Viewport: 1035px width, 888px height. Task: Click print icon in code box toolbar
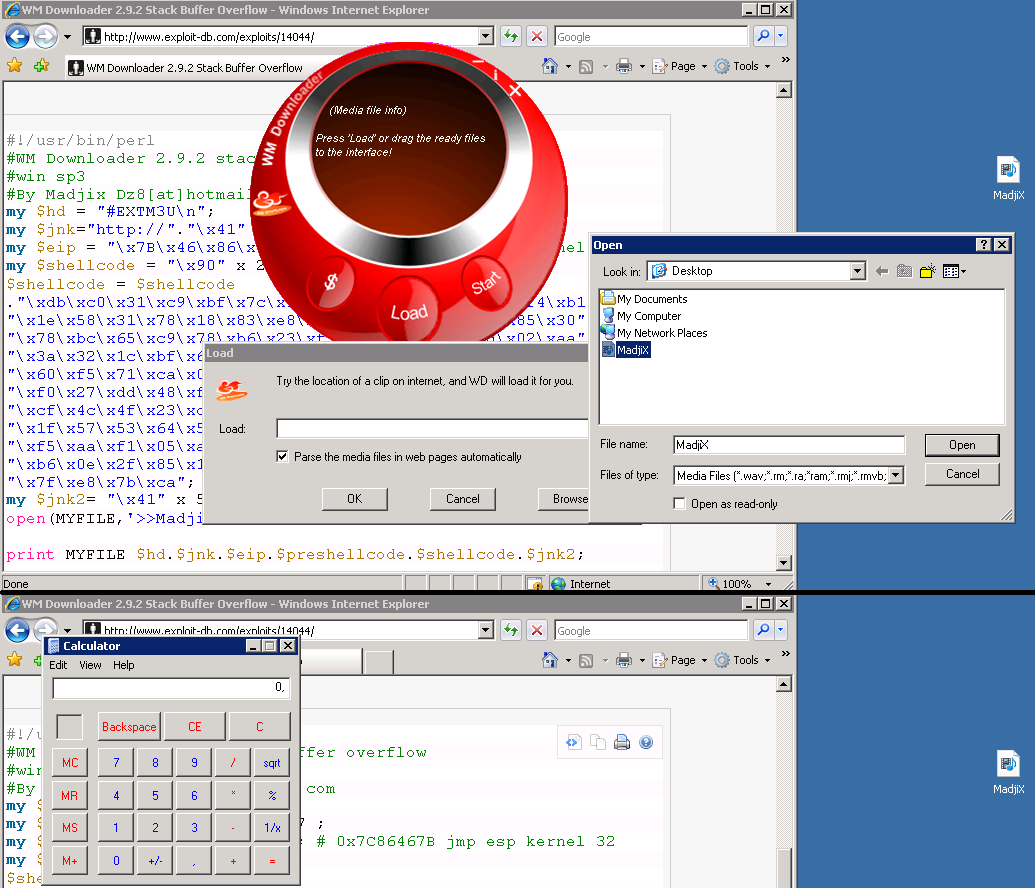pyautogui.click(x=622, y=743)
